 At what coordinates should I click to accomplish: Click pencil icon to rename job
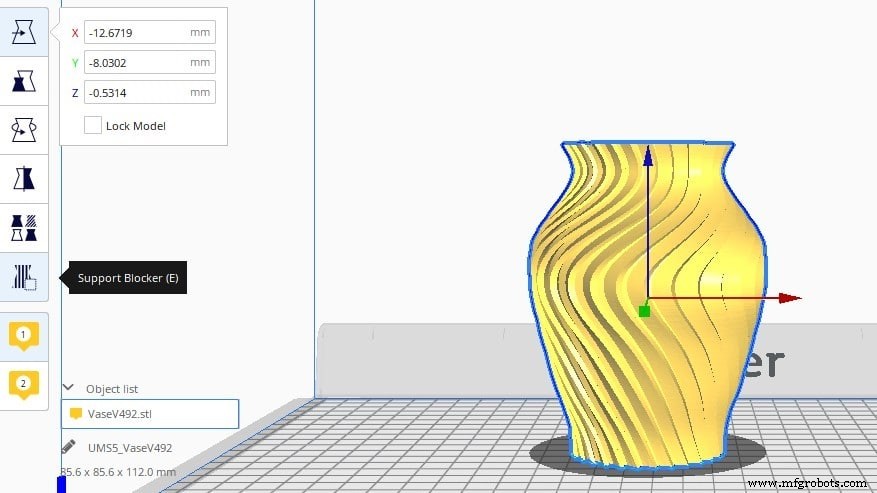[x=69, y=447]
